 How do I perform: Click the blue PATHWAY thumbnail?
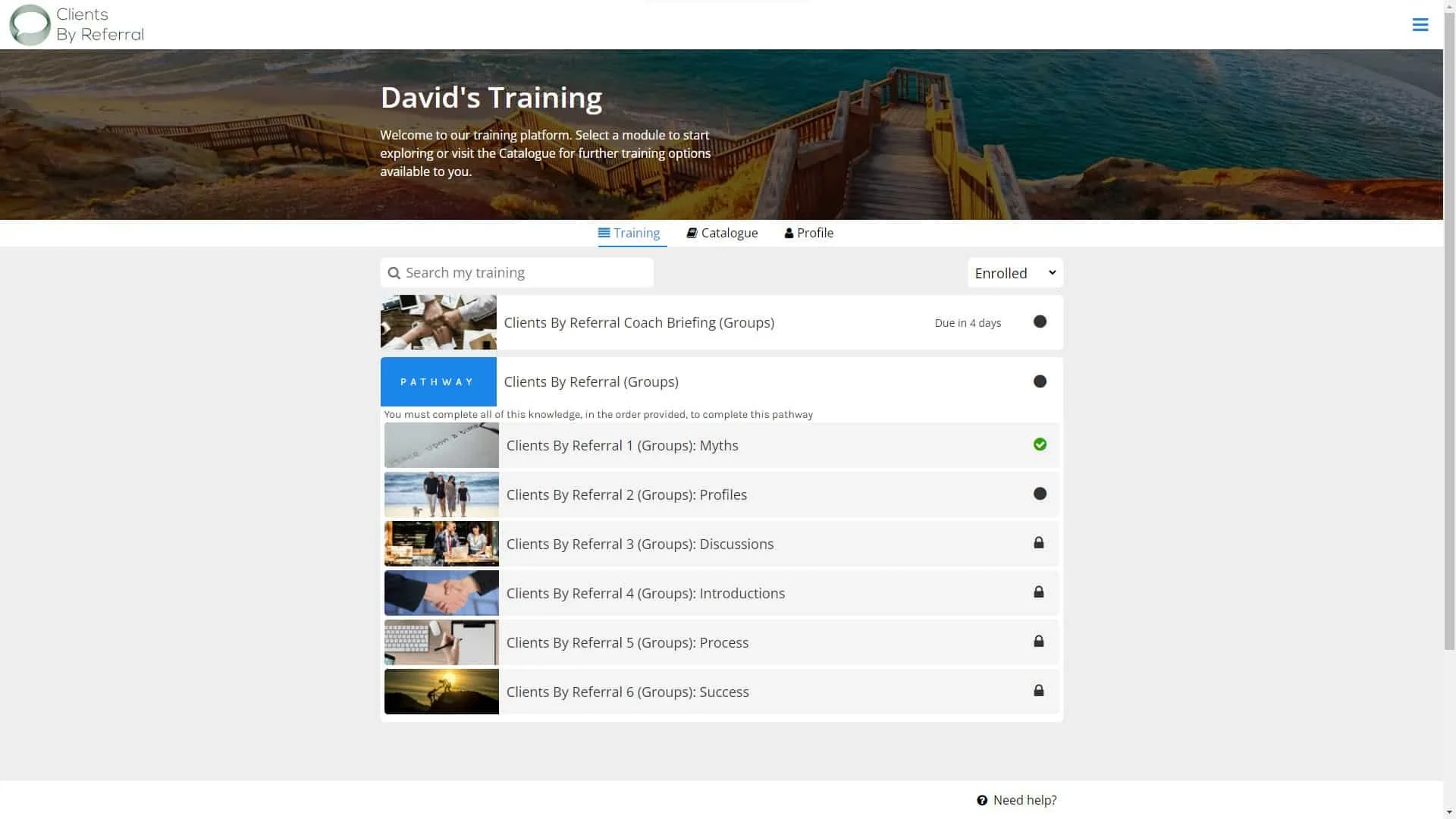(438, 382)
